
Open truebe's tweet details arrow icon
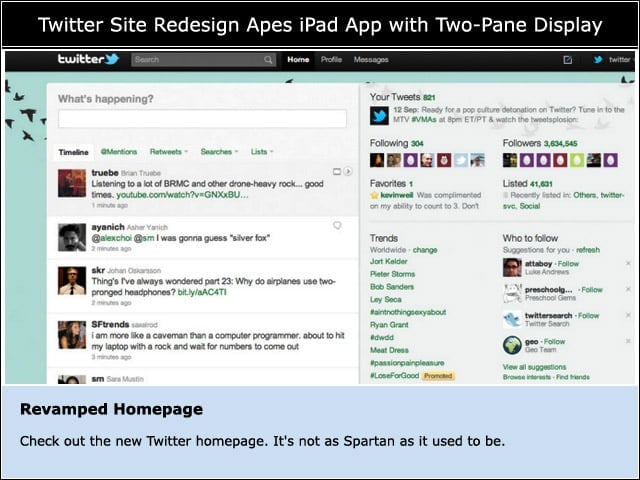(x=348, y=171)
